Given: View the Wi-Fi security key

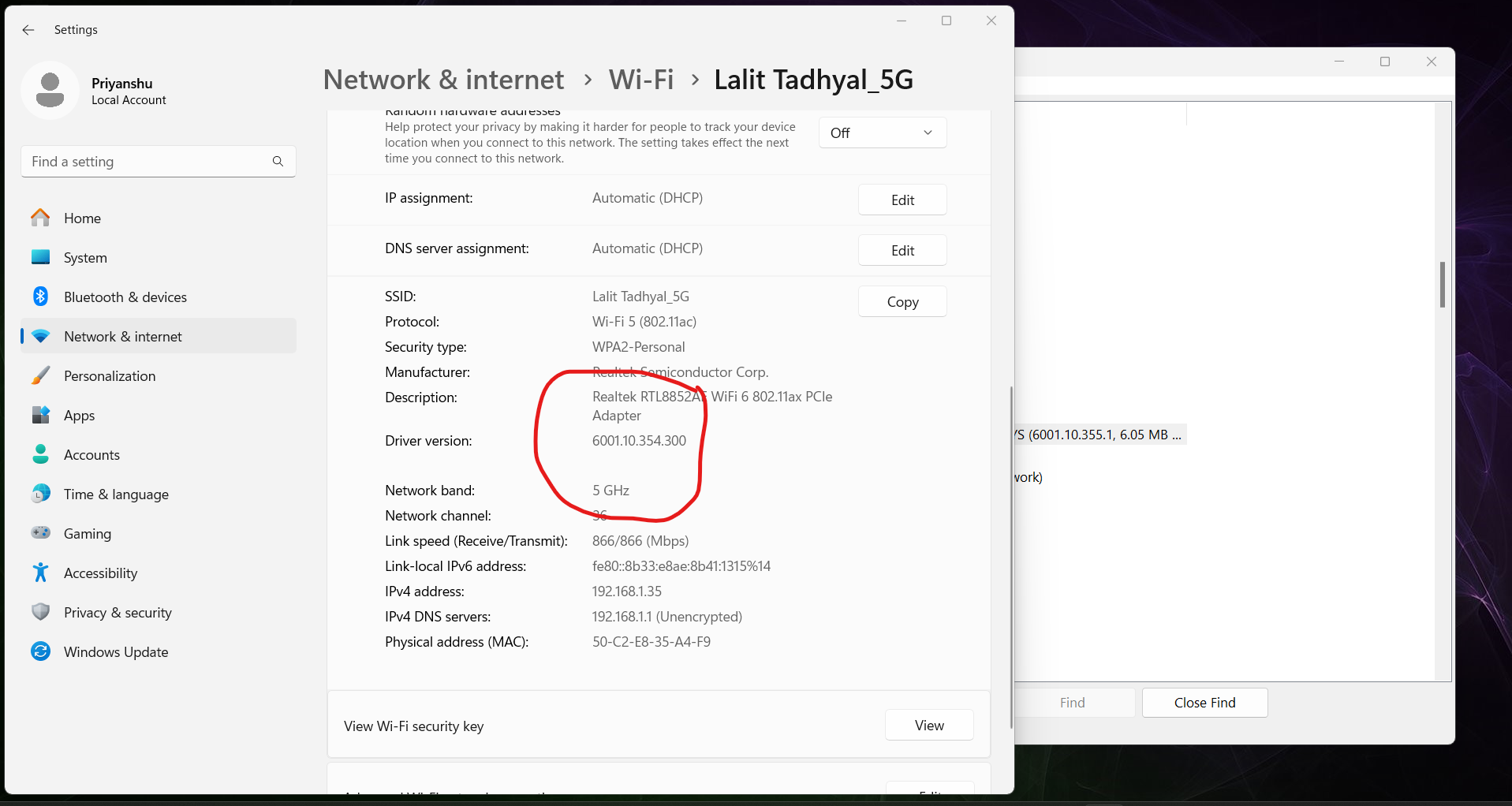Looking at the screenshot, I should 928,725.
